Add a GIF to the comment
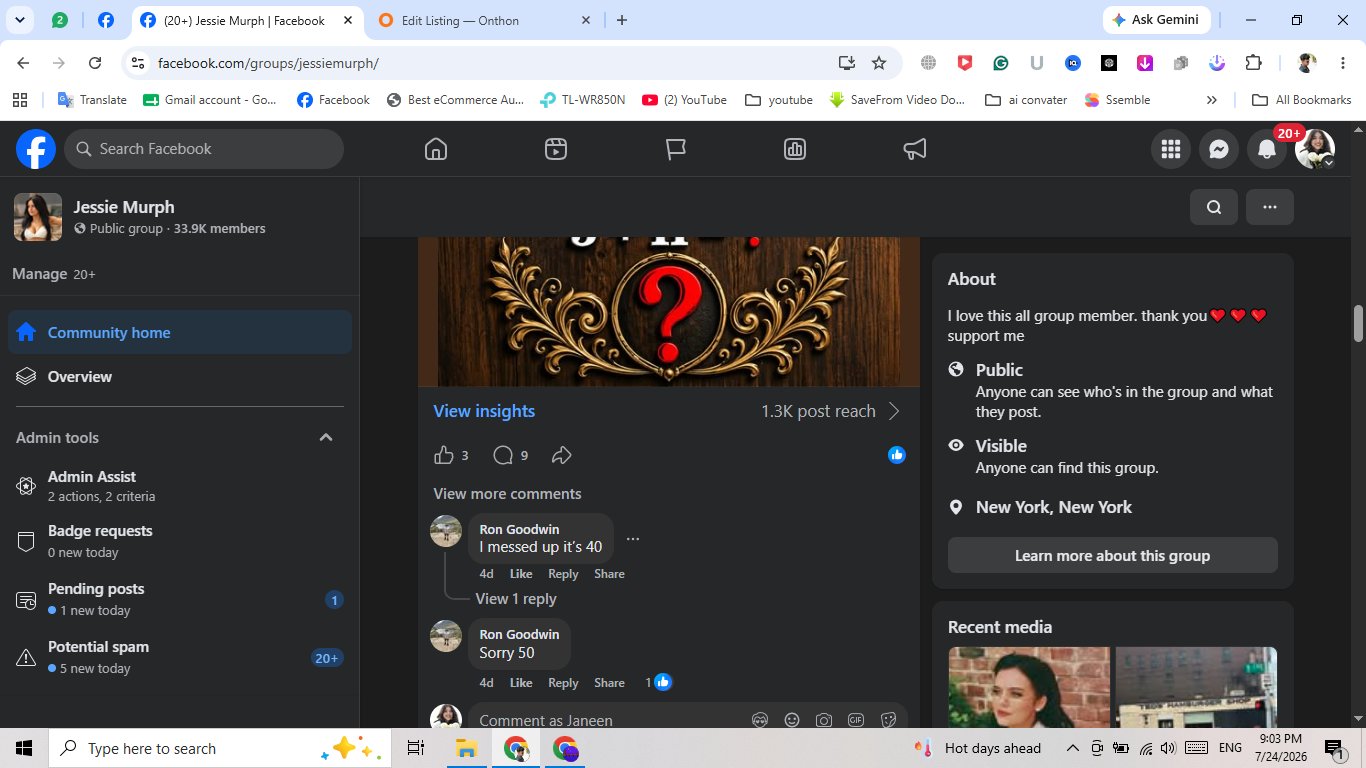Viewport: 1366px width, 768px height. pyautogui.click(x=856, y=720)
